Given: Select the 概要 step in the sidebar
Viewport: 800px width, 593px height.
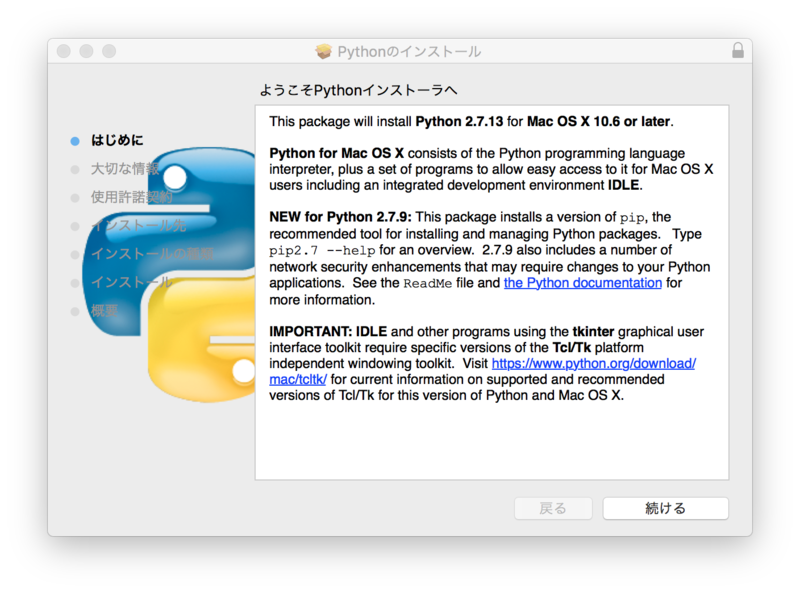Looking at the screenshot, I should pos(104,311).
